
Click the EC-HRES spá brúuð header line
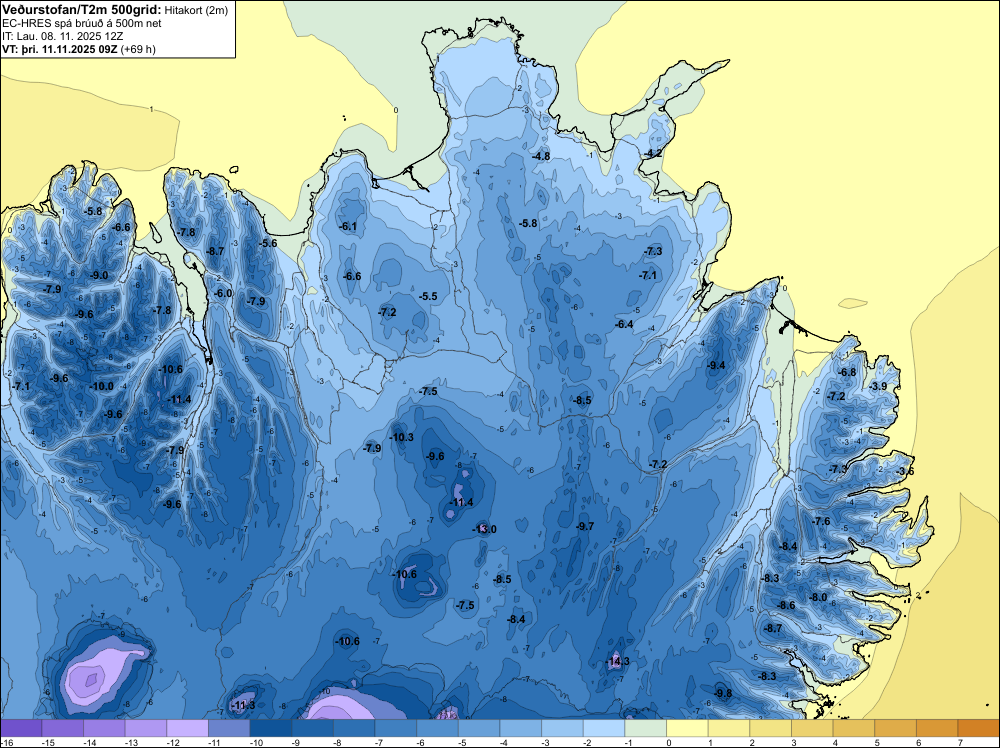[x=82, y=24]
